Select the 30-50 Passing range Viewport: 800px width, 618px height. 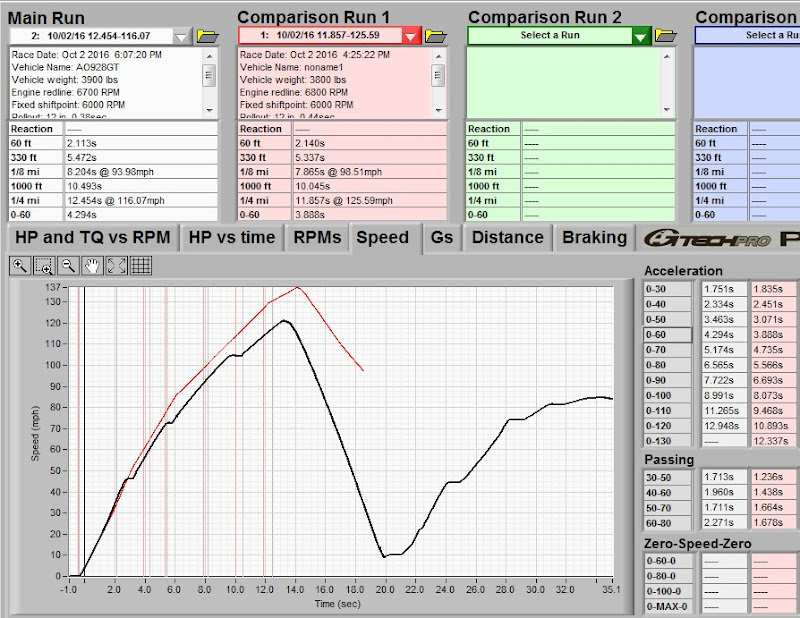[x=668, y=478]
